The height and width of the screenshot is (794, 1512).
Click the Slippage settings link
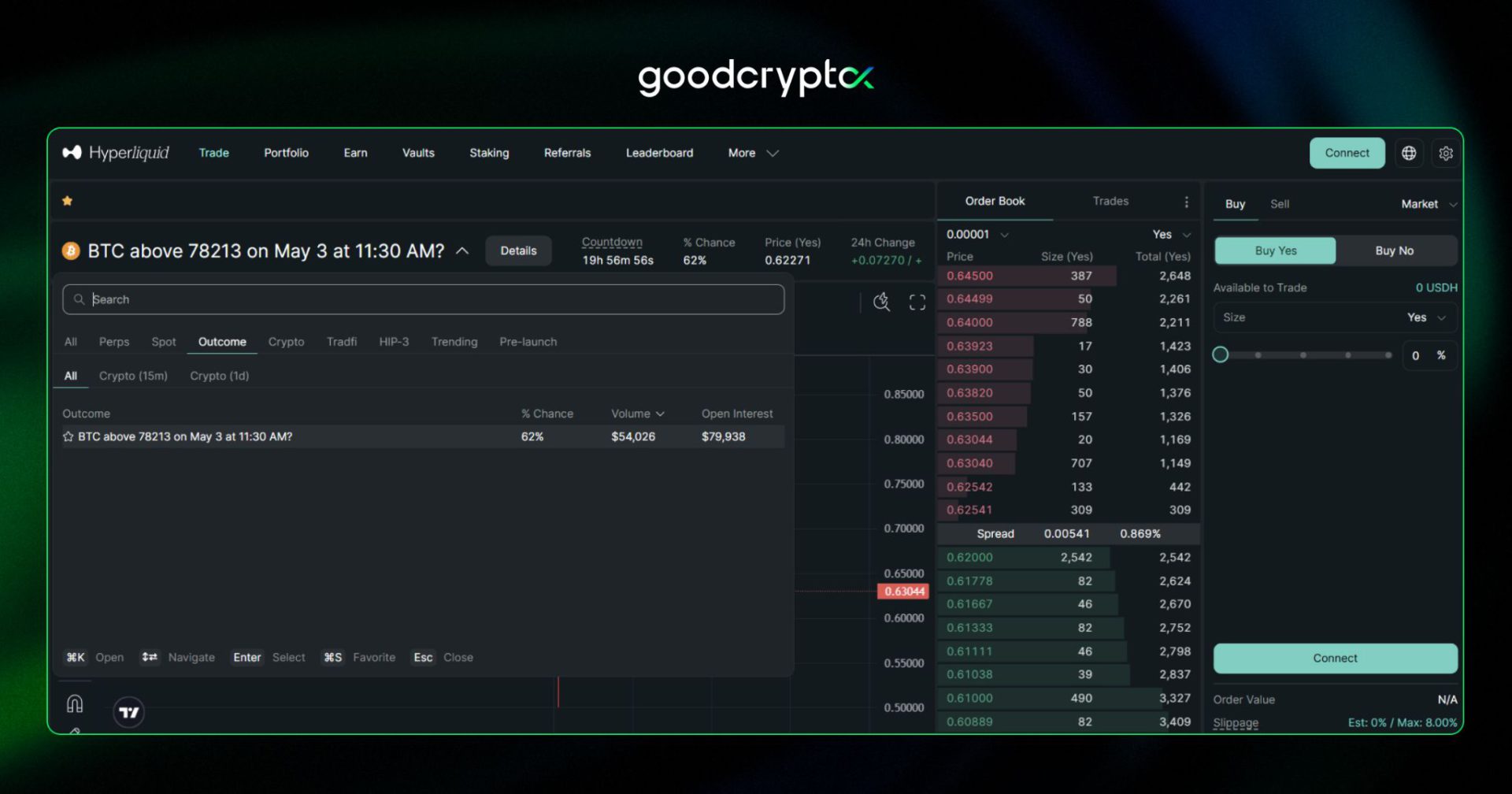[x=1236, y=723]
